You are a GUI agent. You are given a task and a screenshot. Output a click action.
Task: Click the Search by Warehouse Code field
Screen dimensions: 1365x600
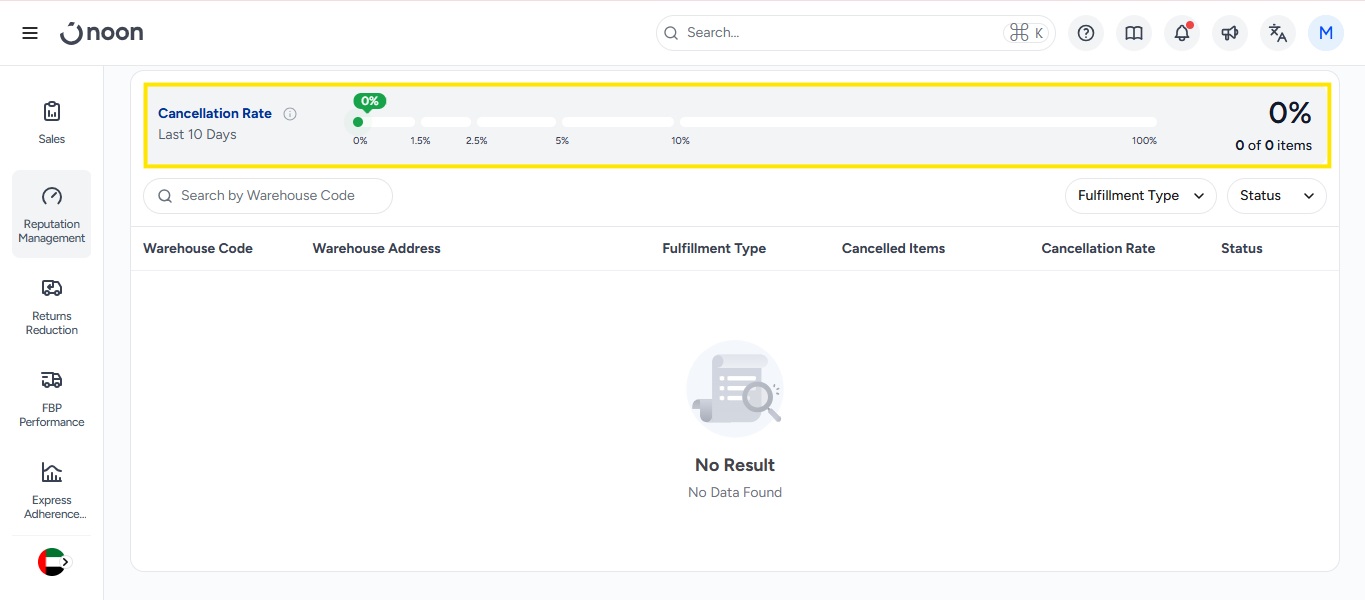click(x=268, y=196)
